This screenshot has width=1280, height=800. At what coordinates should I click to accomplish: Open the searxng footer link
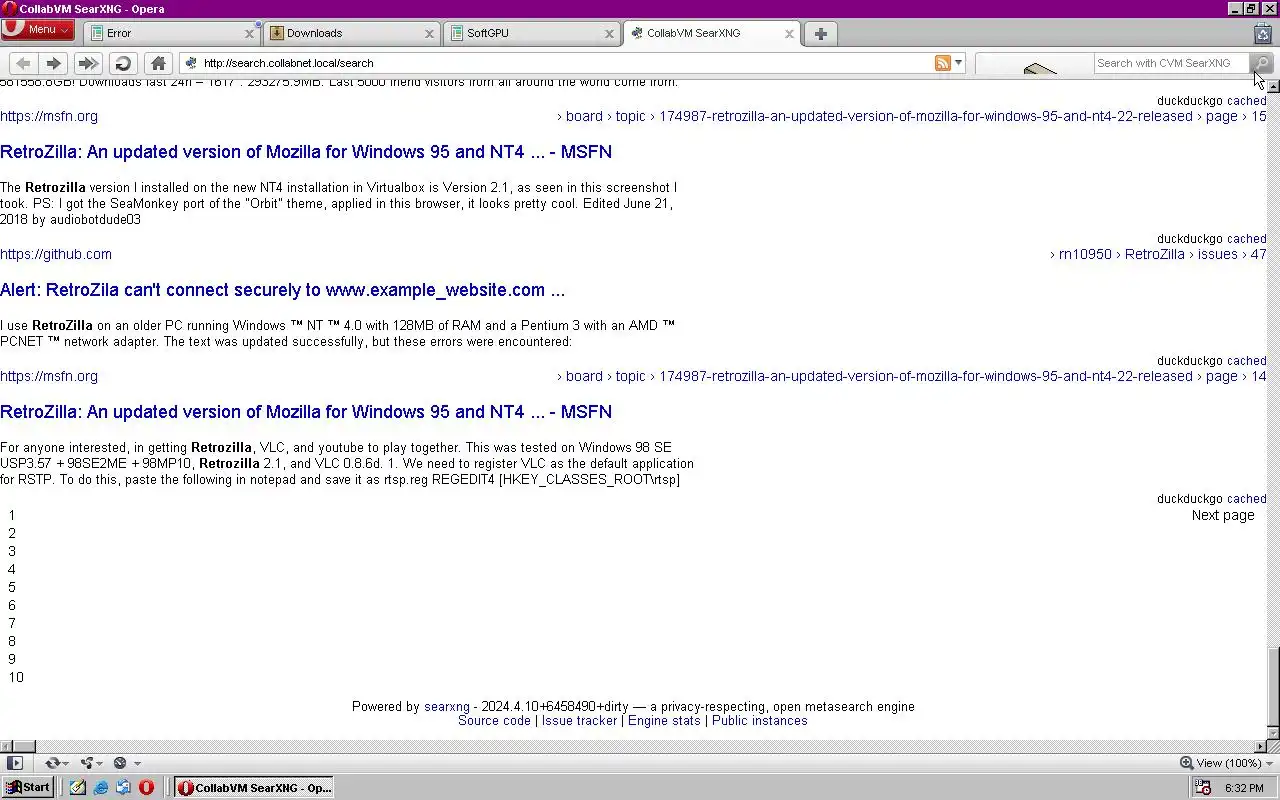[x=446, y=706]
